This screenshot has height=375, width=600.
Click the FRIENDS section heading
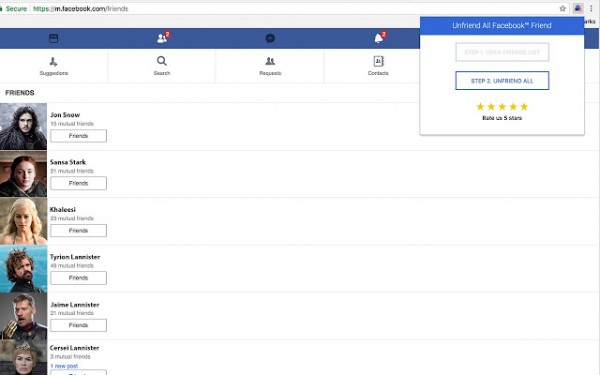click(x=20, y=93)
